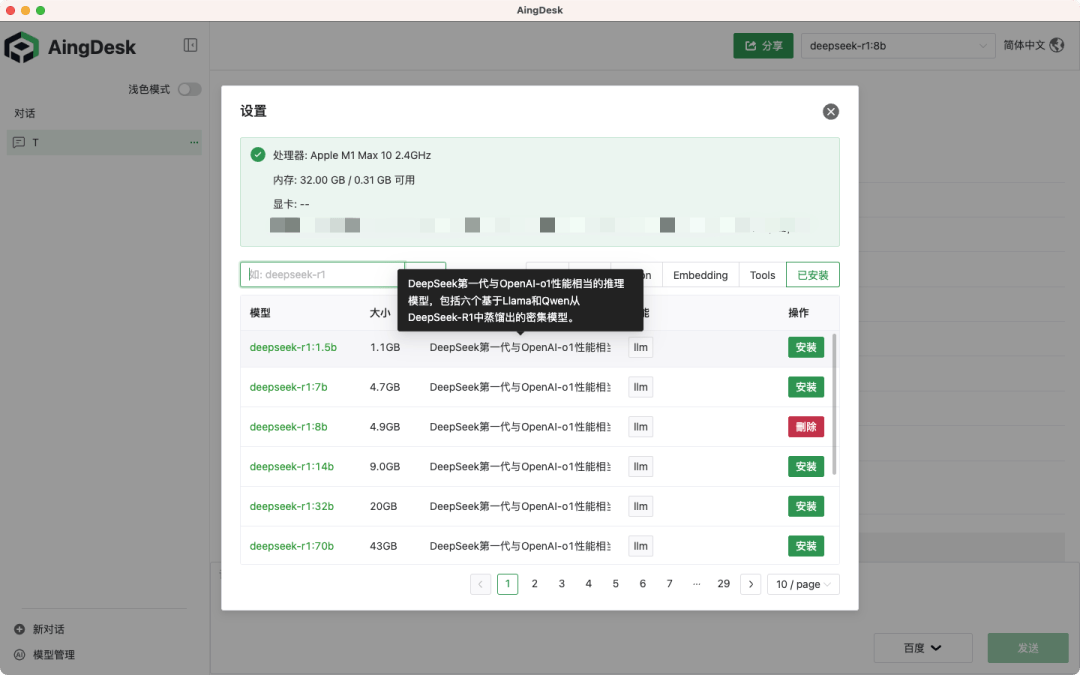Click the 发送 send button

point(1028,648)
